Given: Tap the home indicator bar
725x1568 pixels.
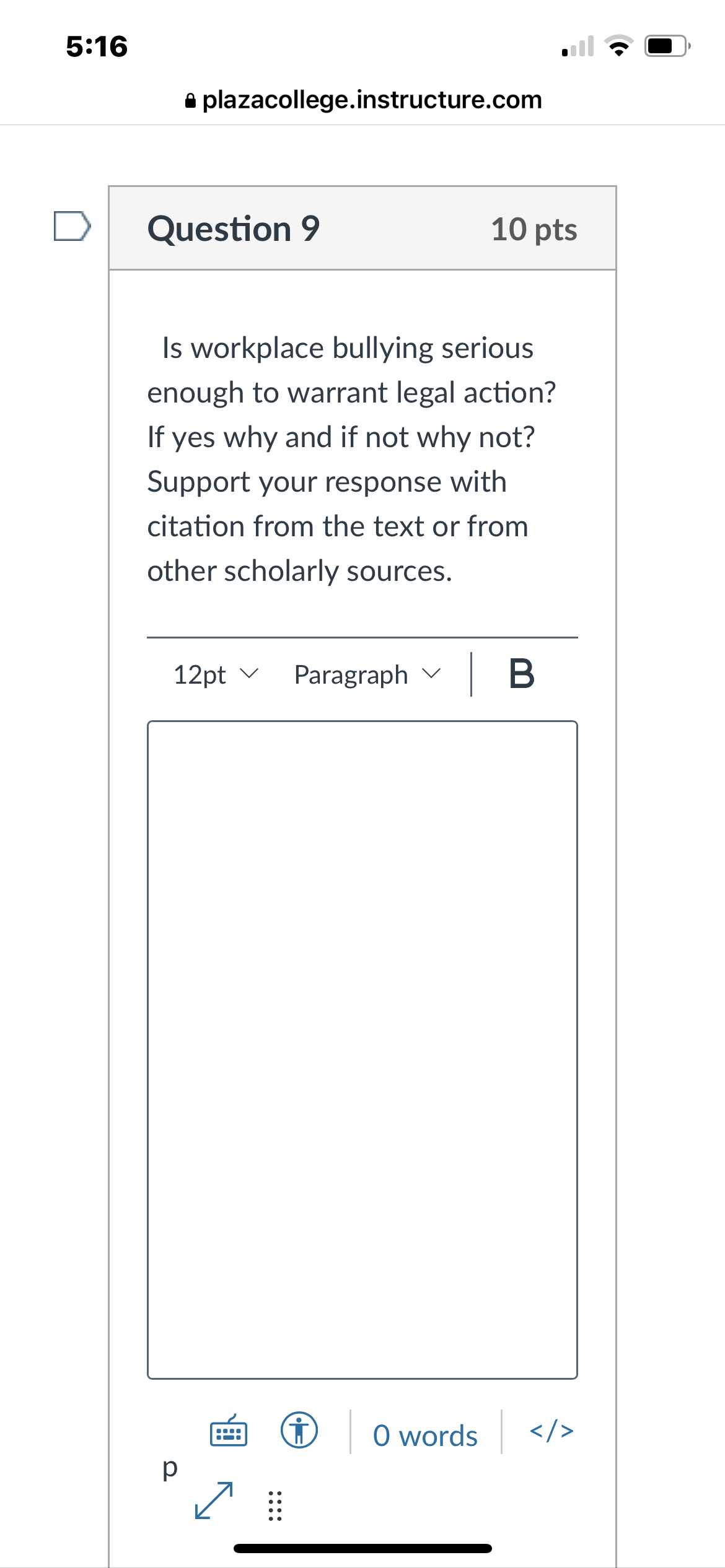Looking at the screenshot, I should click(x=362, y=1548).
